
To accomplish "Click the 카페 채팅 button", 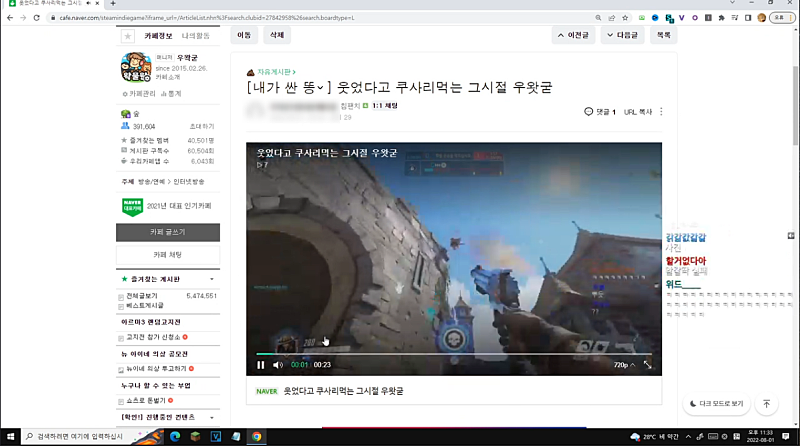I will [168, 255].
